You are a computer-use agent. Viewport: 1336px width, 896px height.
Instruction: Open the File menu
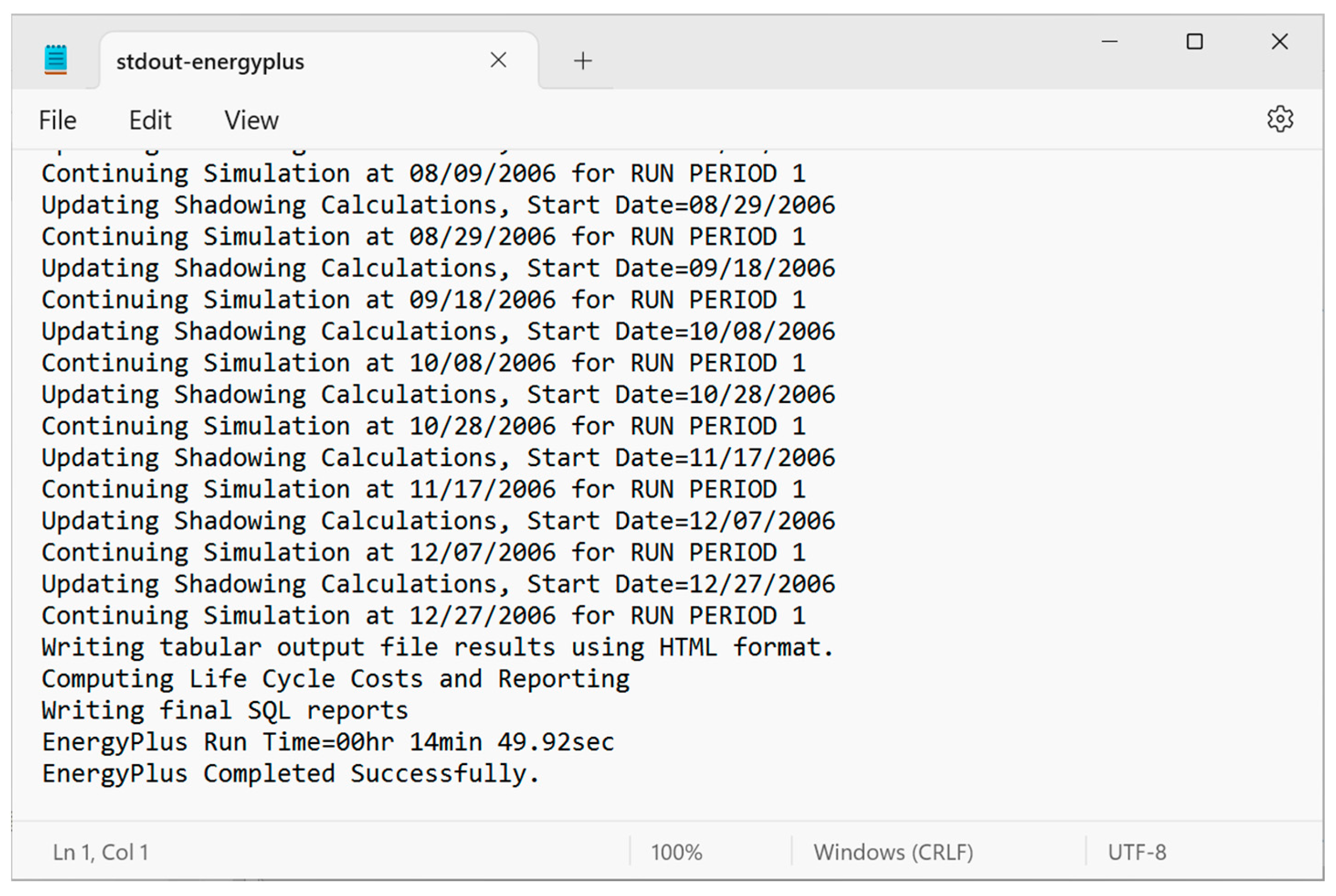pyautogui.click(x=57, y=121)
